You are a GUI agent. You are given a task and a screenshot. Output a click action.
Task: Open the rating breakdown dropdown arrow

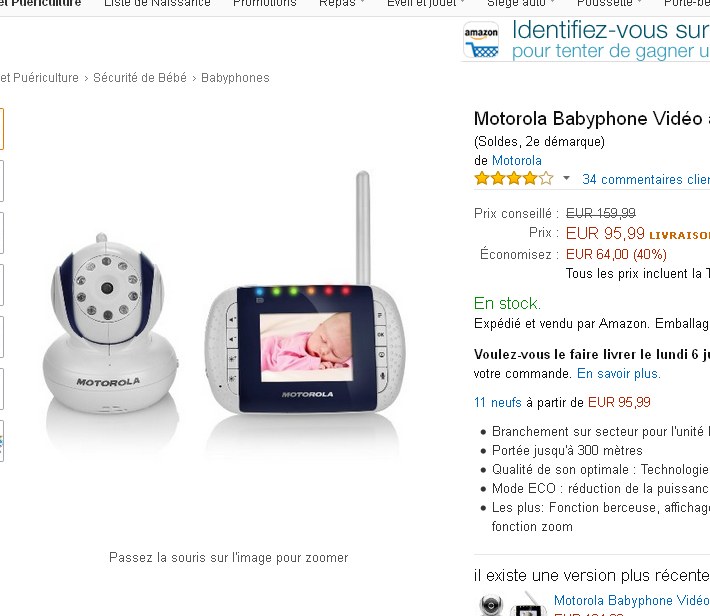[x=566, y=178]
